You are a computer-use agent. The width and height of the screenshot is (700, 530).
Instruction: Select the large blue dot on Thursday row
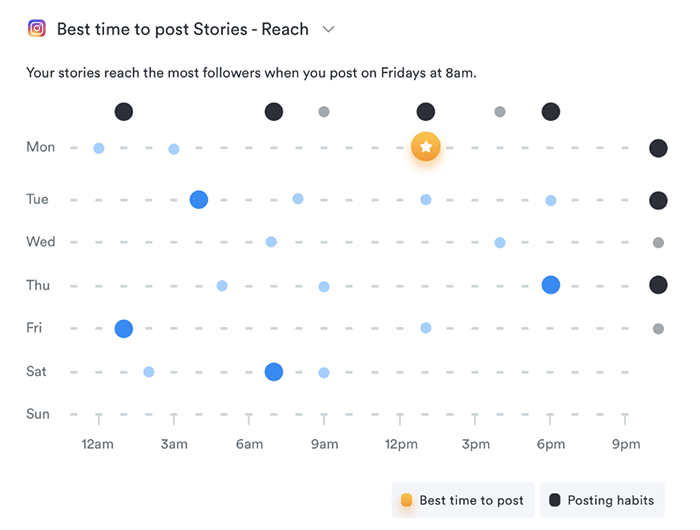[x=551, y=285]
